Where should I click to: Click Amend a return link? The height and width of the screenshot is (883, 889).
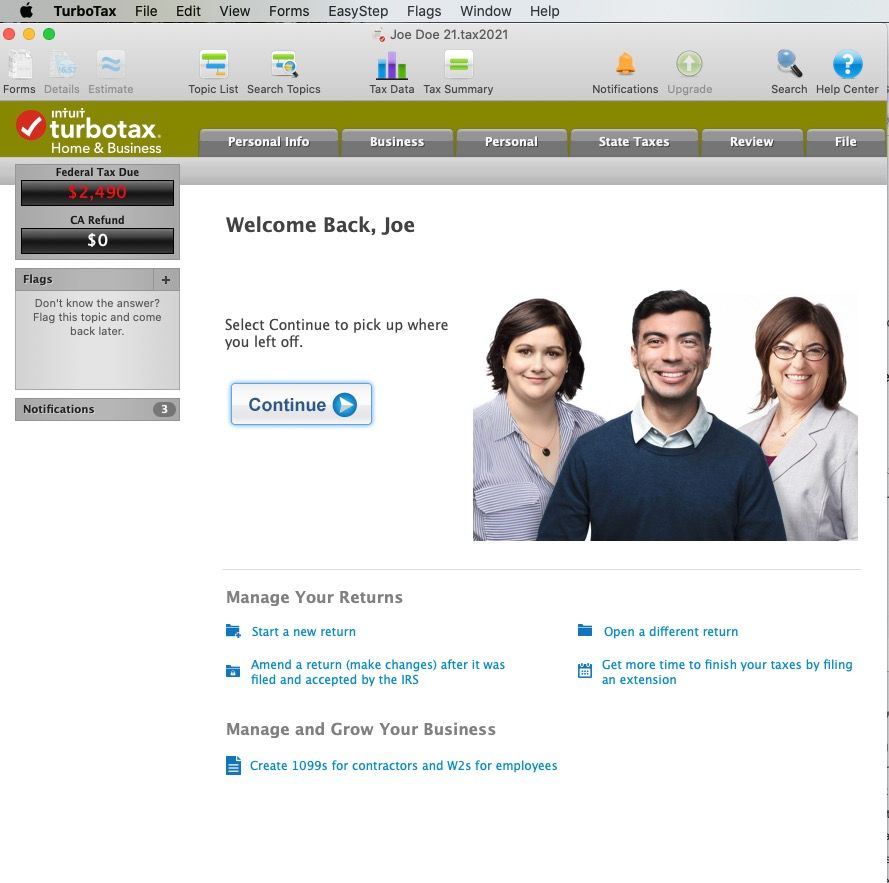pyautogui.click(x=378, y=671)
